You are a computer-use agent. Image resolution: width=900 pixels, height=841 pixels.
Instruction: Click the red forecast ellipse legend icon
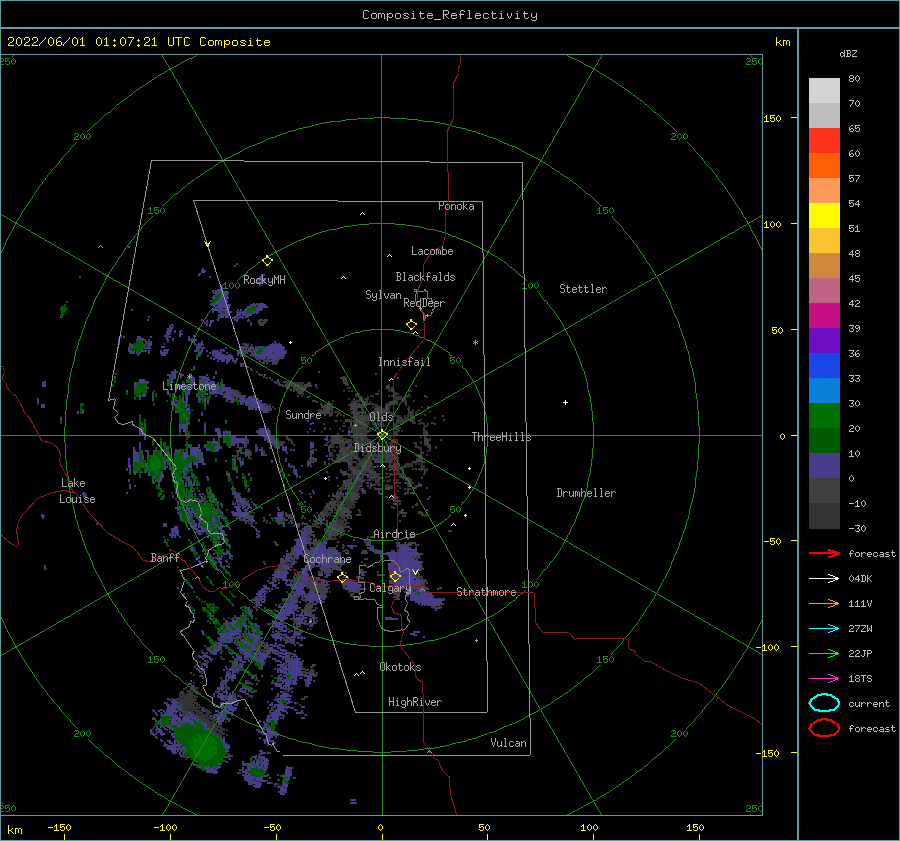pyautogui.click(x=824, y=728)
